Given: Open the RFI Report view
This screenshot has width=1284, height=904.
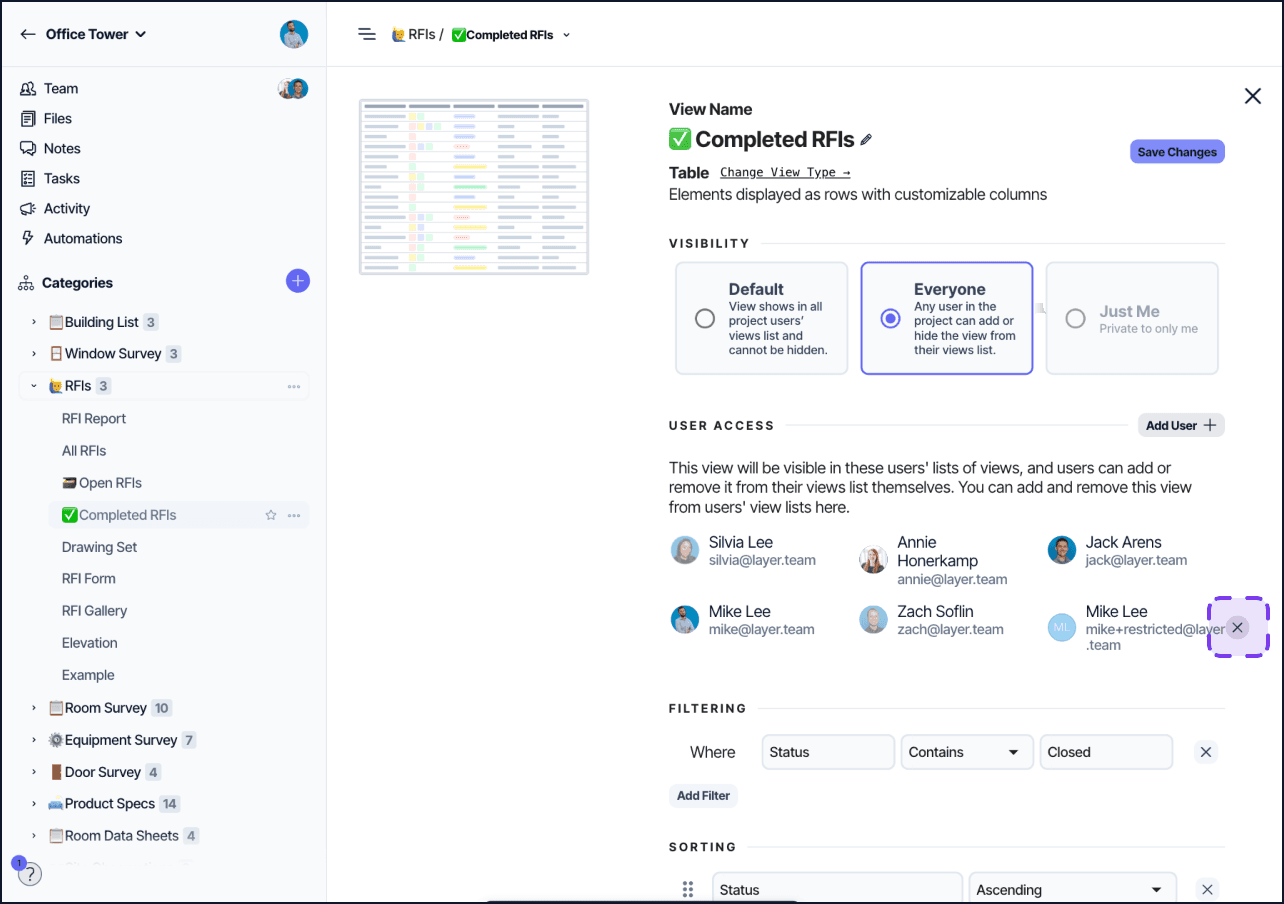Looking at the screenshot, I should click(94, 419).
